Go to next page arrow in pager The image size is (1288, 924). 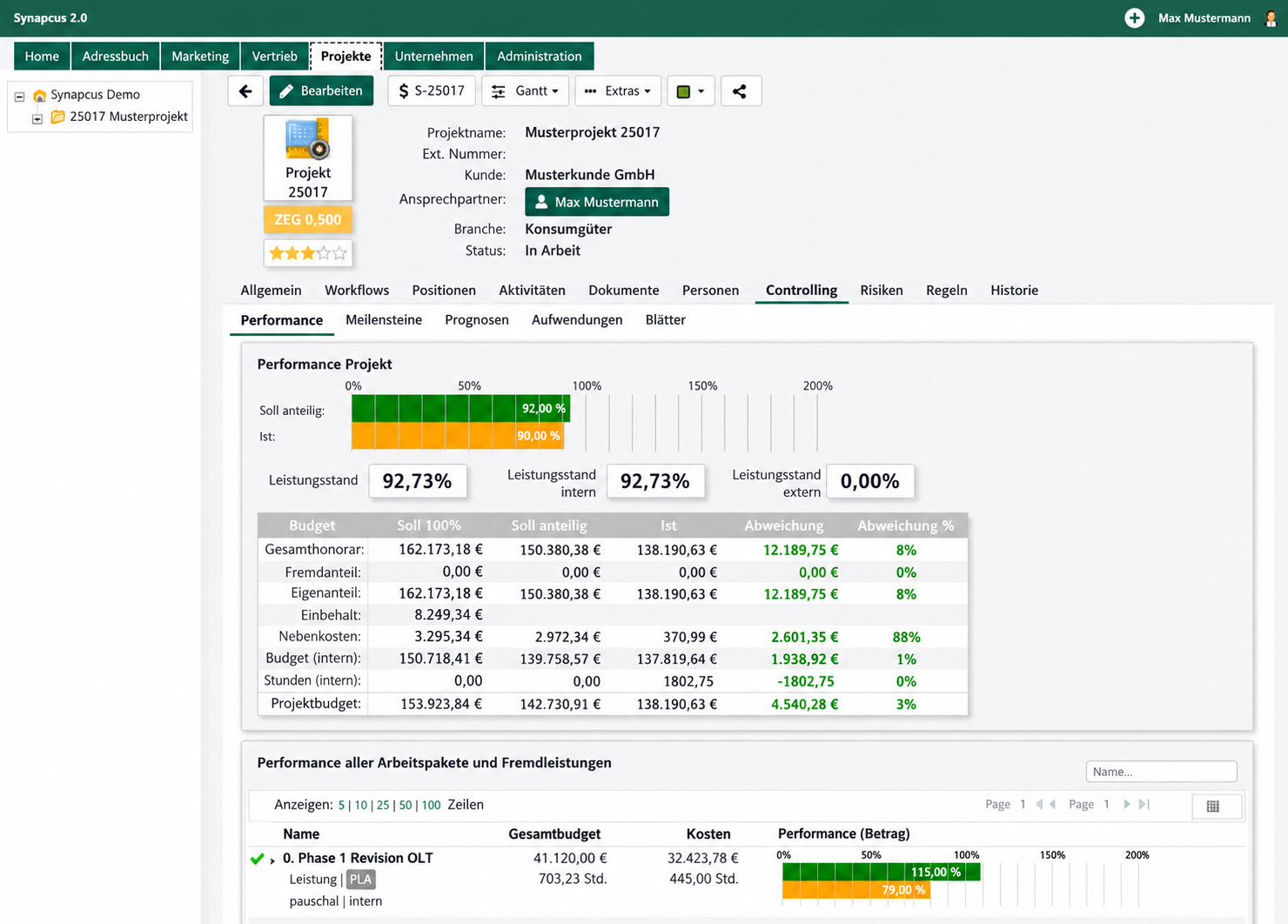point(1127,804)
